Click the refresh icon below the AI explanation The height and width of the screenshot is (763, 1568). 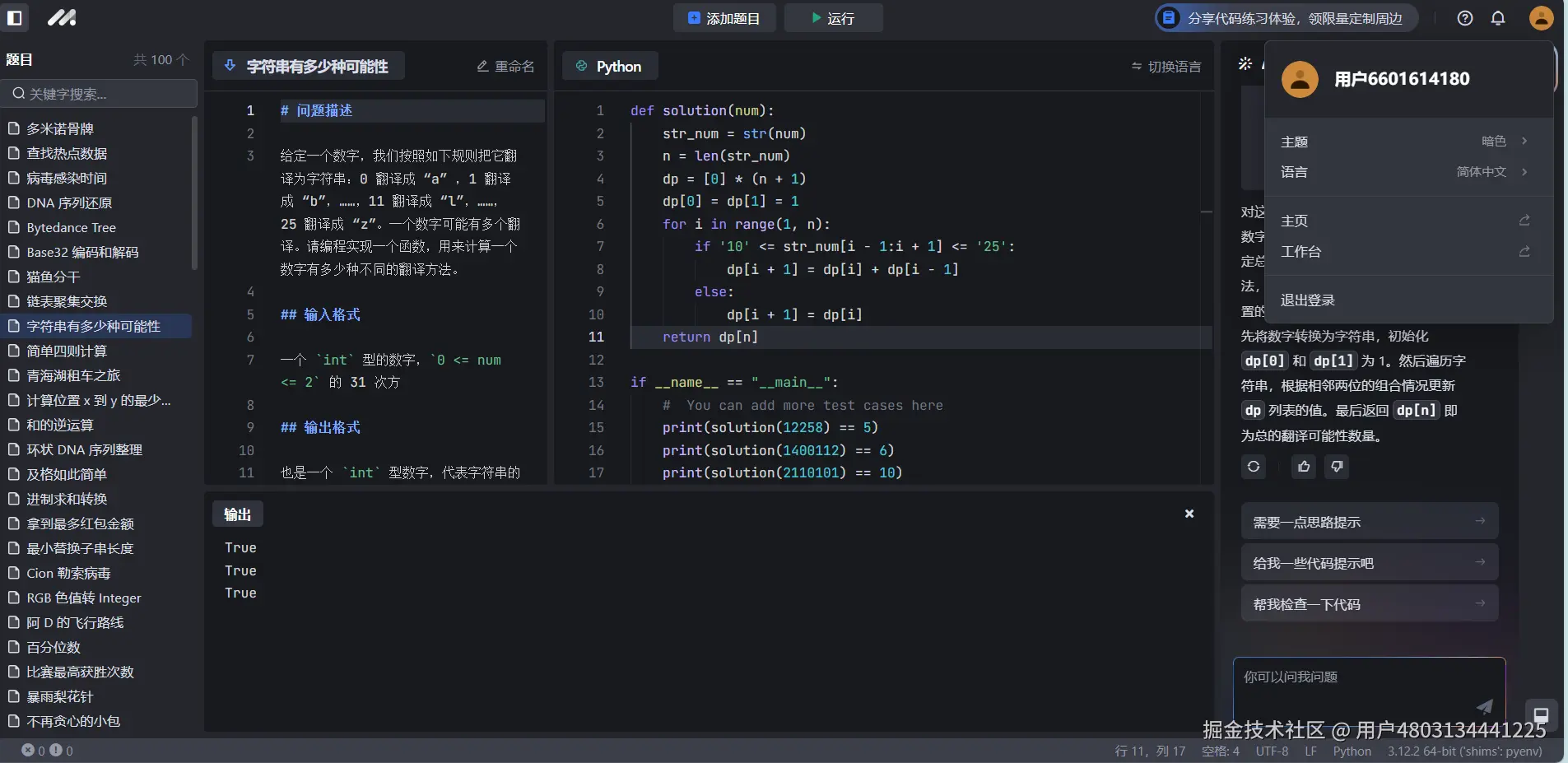1253,467
